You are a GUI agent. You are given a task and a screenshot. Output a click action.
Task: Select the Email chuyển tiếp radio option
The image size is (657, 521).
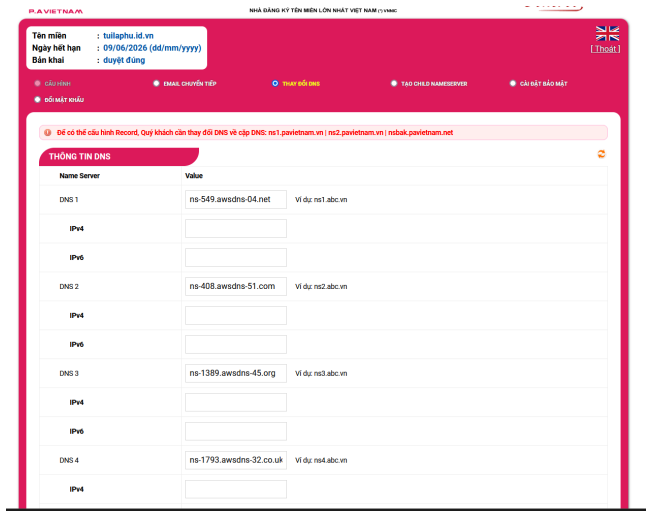click(156, 83)
